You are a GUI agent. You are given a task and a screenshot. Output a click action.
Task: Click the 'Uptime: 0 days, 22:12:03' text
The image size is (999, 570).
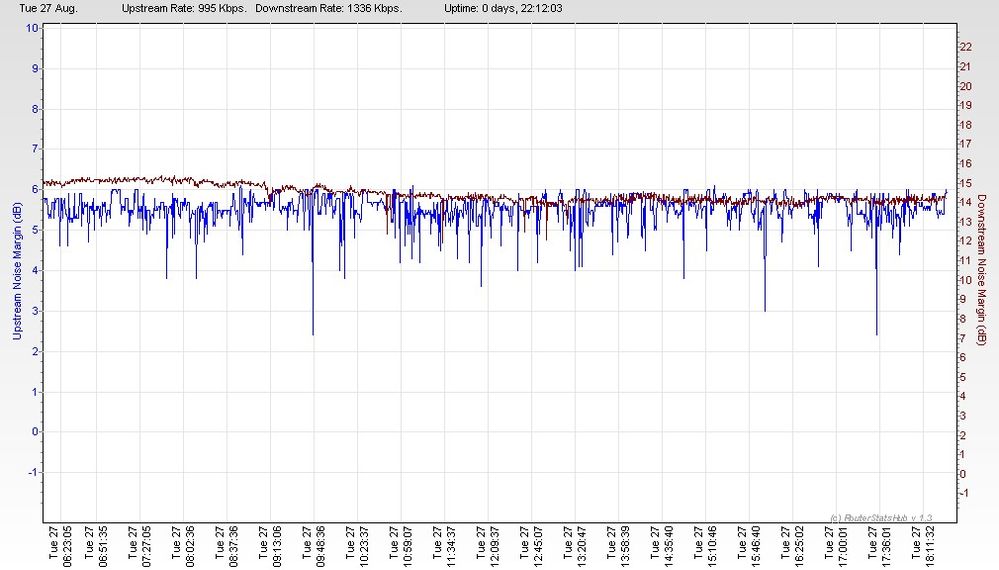(503, 8)
